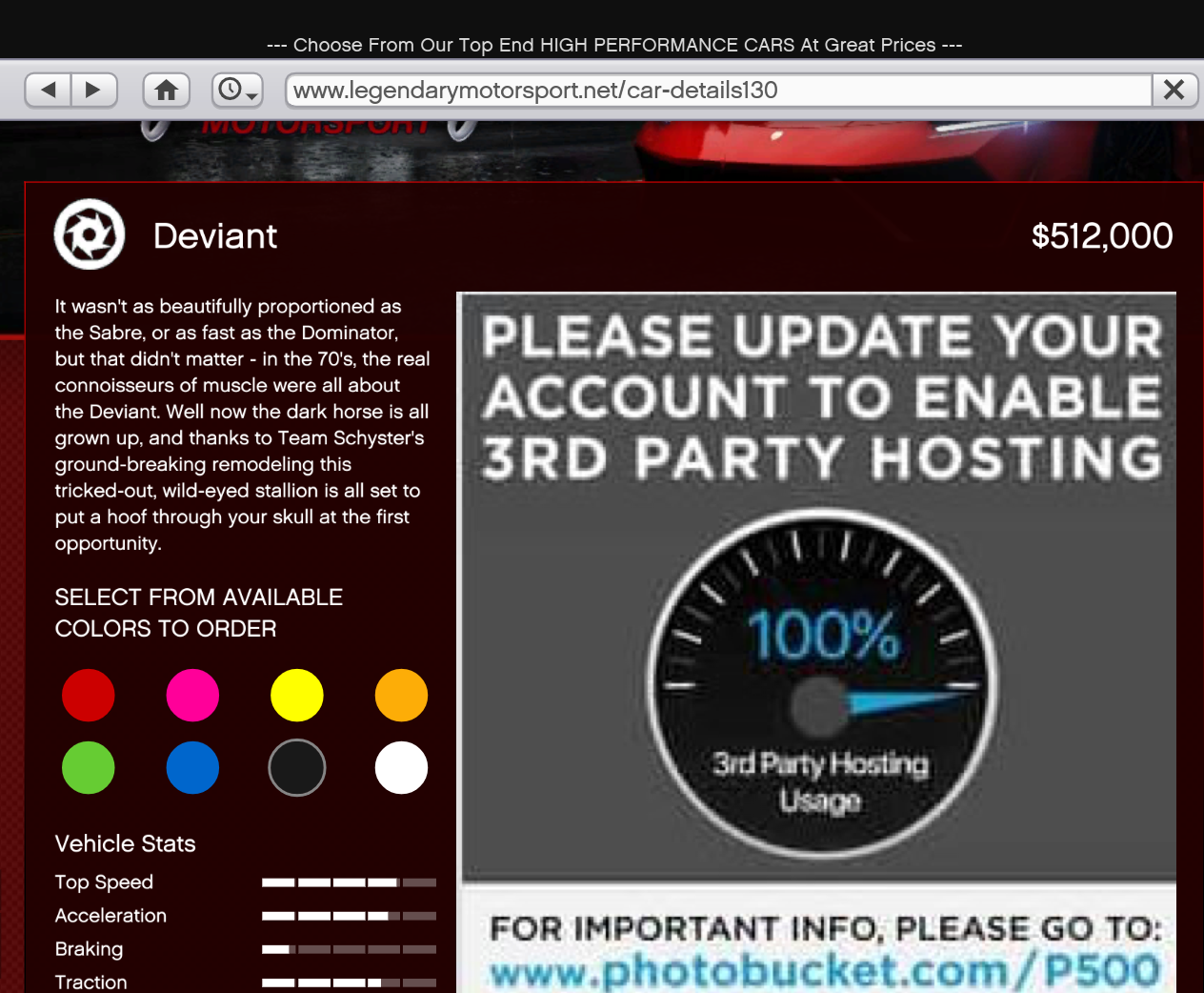This screenshot has width=1204, height=993.
Task: Click the Braking stat bar
Action: pos(349,949)
